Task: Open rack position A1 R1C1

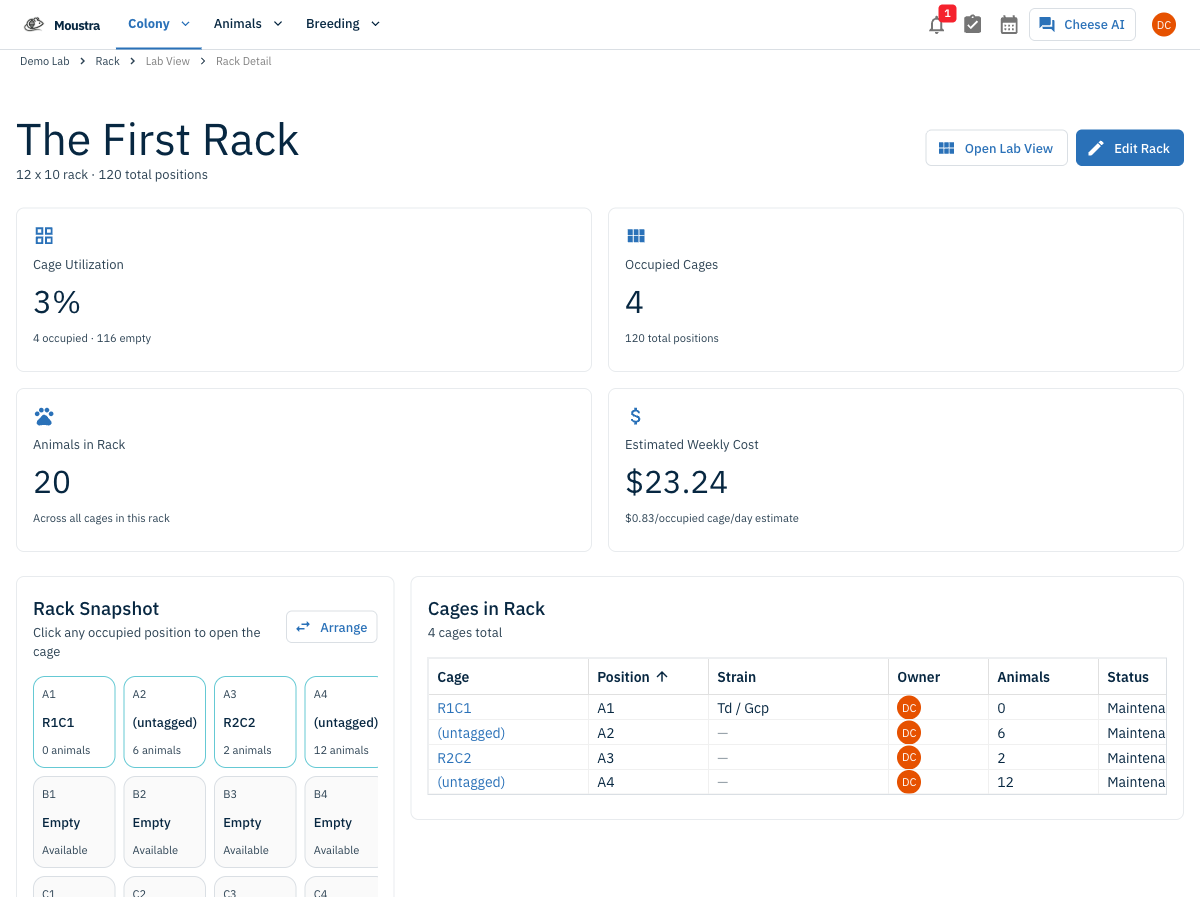Action: point(74,722)
